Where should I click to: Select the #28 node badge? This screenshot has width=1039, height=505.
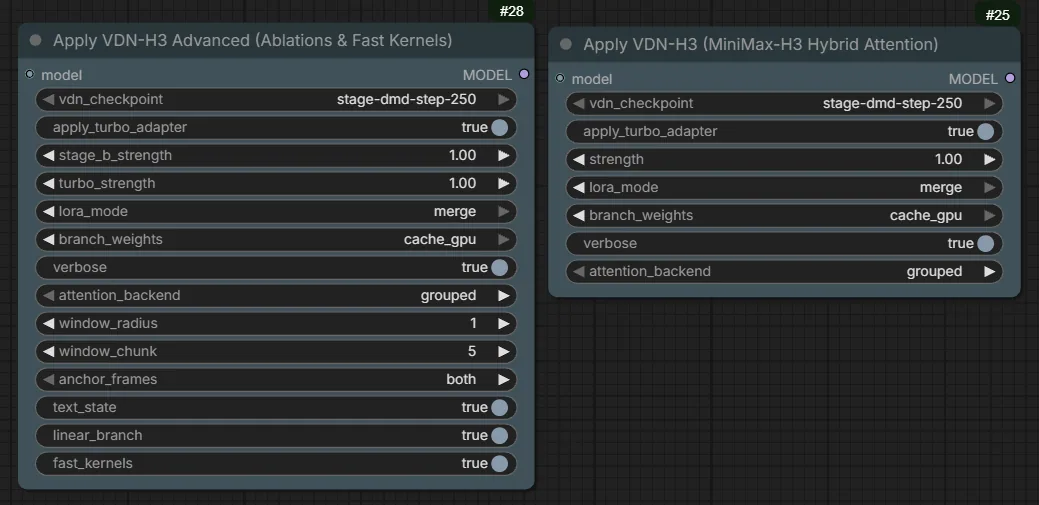511,12
